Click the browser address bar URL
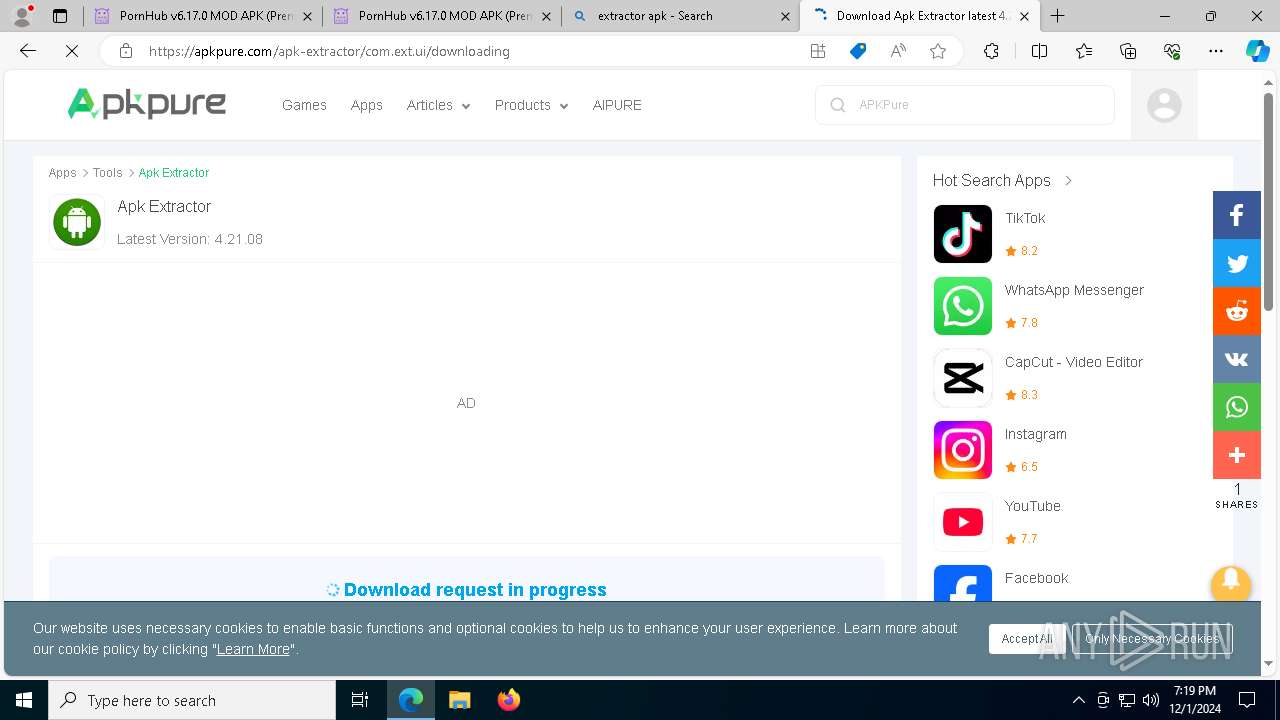Image resolution: width=1280 pixels, height=720 pixels. coord(329,51)
